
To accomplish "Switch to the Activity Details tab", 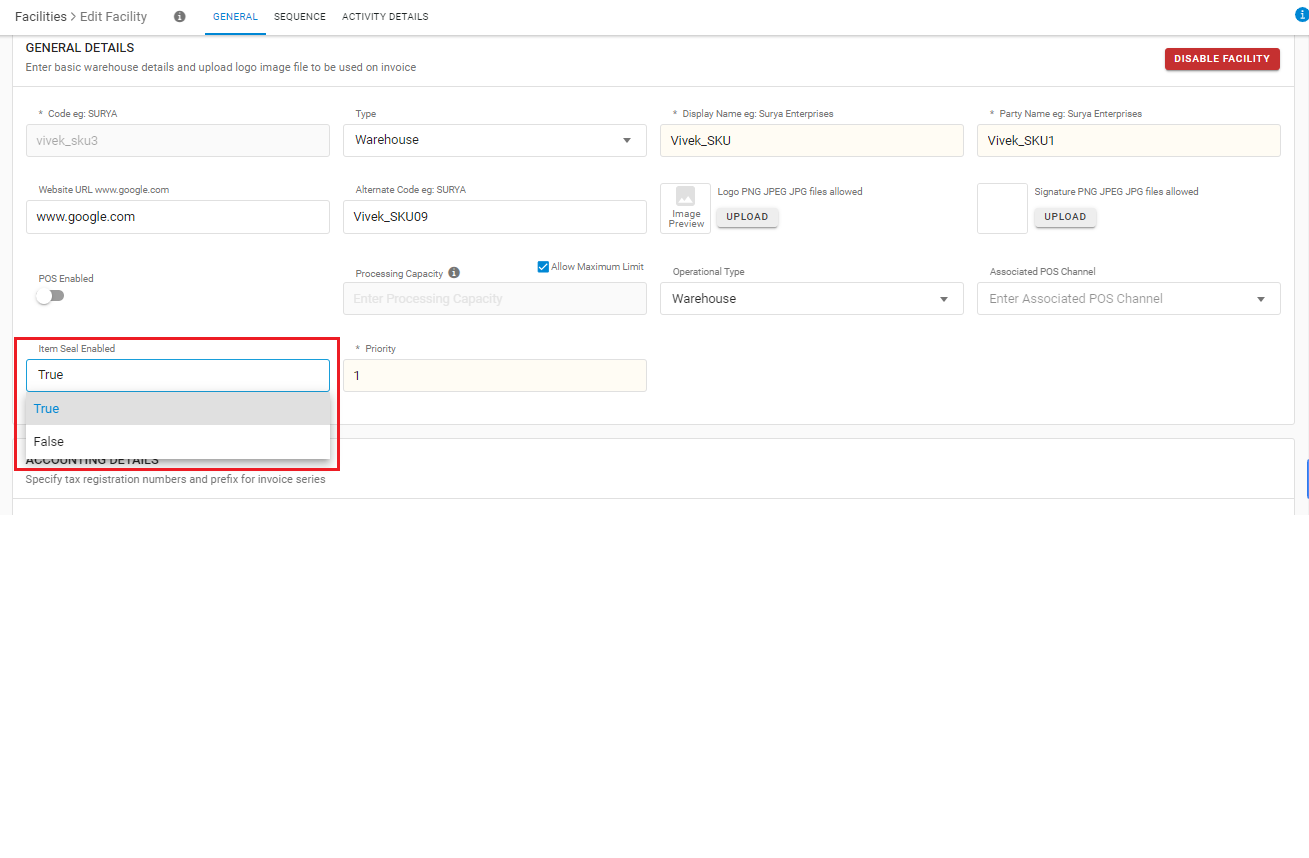I will coord(385,17).
